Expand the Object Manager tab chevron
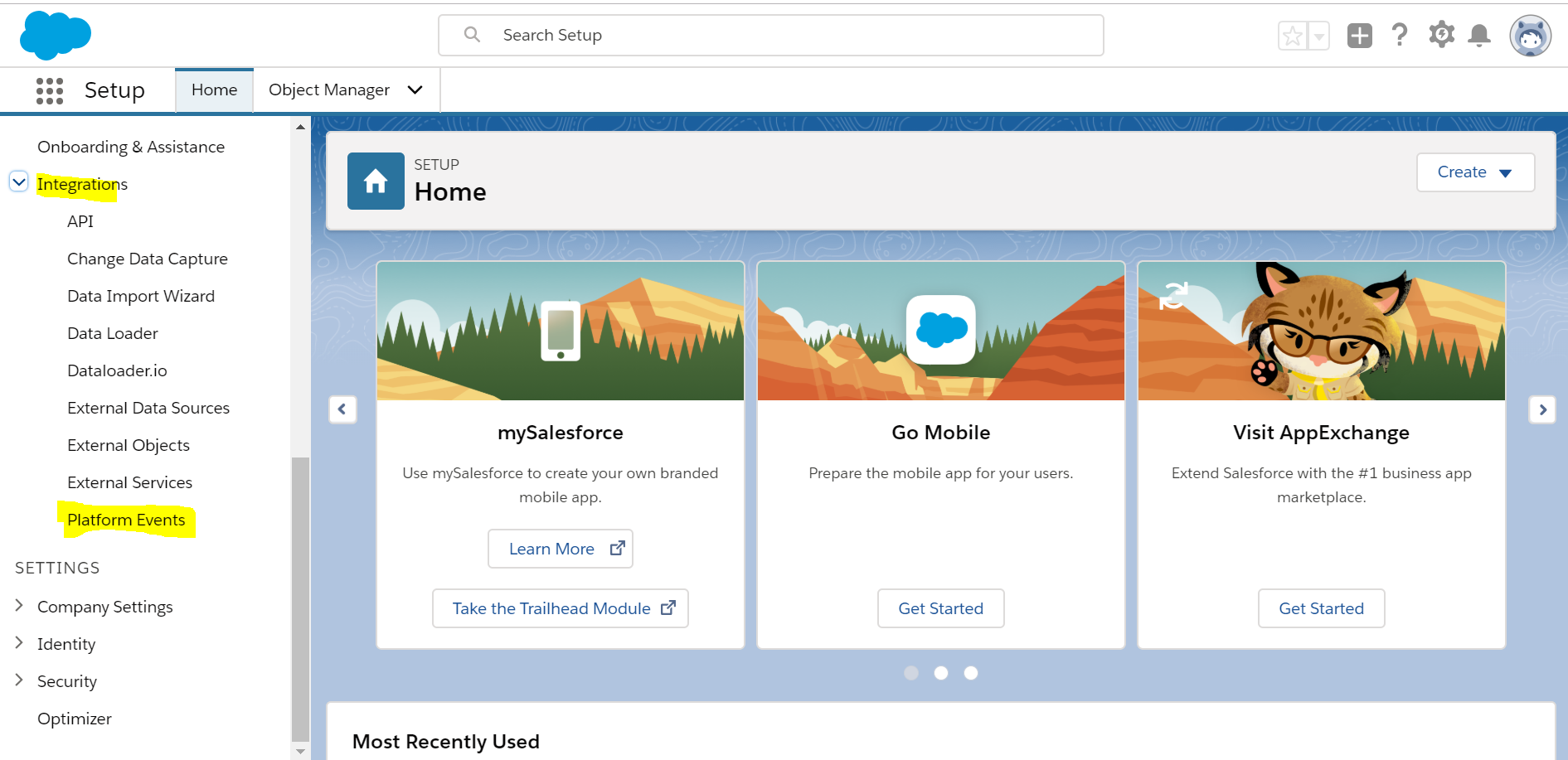The width and height of the screenshot is (1568, 760). click(415, 90)
